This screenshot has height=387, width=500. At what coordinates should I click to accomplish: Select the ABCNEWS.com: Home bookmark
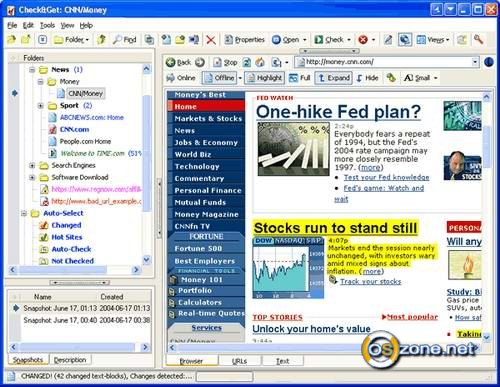[92, 117]
